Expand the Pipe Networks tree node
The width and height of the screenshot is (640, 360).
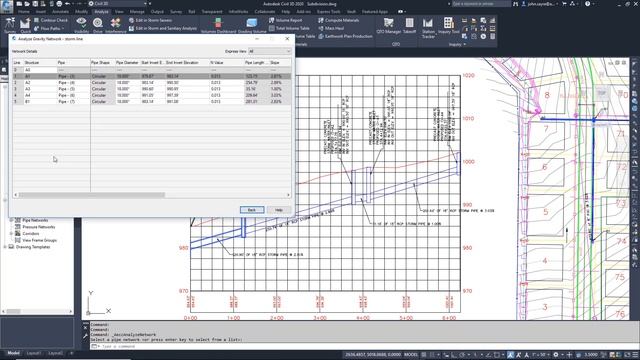(11, 220)
